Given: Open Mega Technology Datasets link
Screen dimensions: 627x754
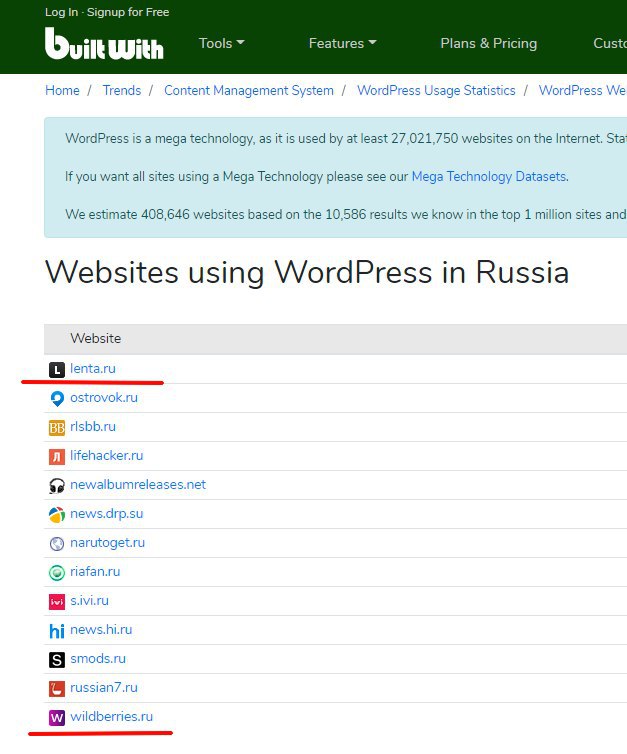Looking at the screenshot, I should 489,176.
